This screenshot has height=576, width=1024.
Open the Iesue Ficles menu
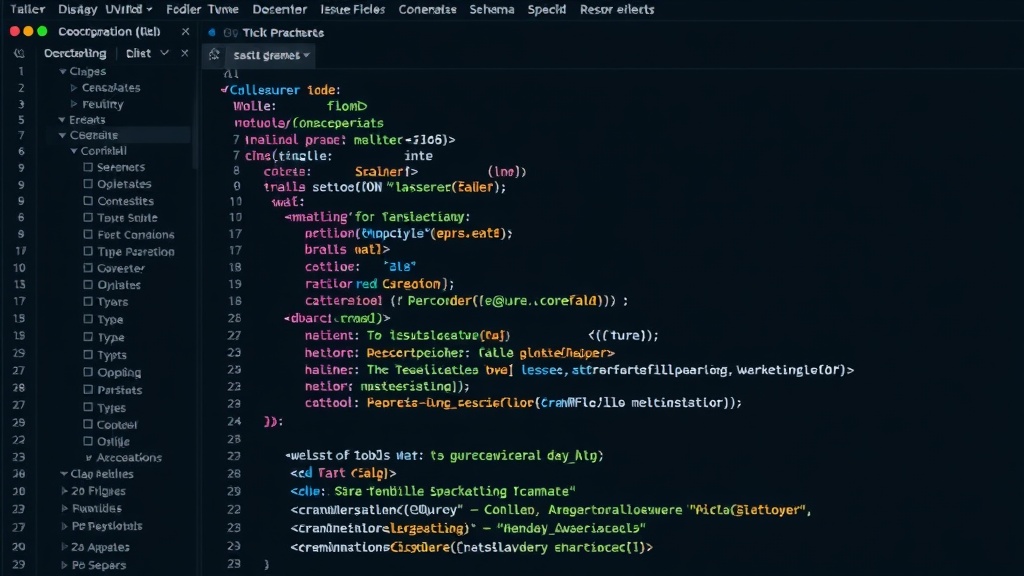point(353,9)
